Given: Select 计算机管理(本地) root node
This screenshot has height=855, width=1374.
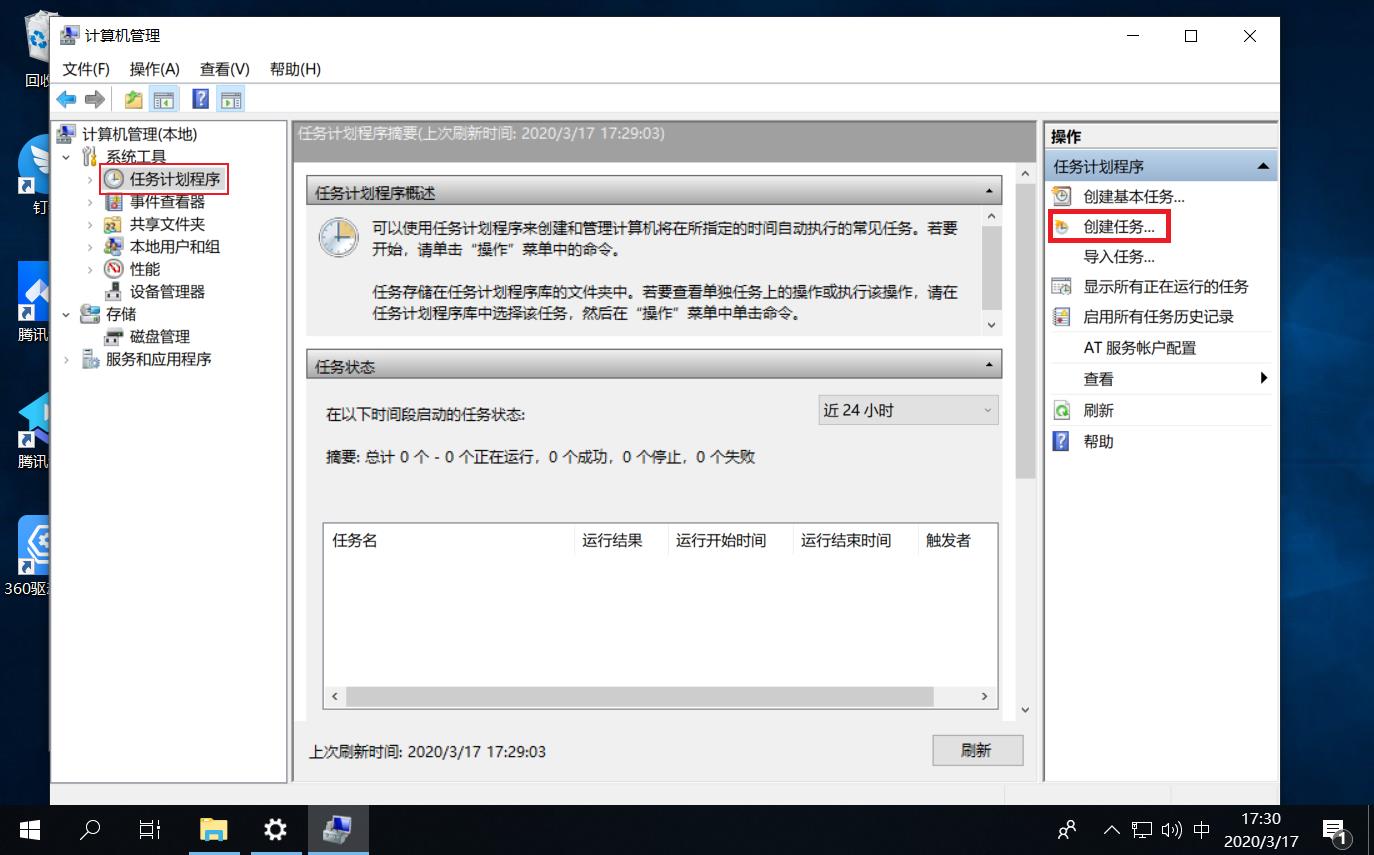Looking at the screenshot, I should coord(140,134).
